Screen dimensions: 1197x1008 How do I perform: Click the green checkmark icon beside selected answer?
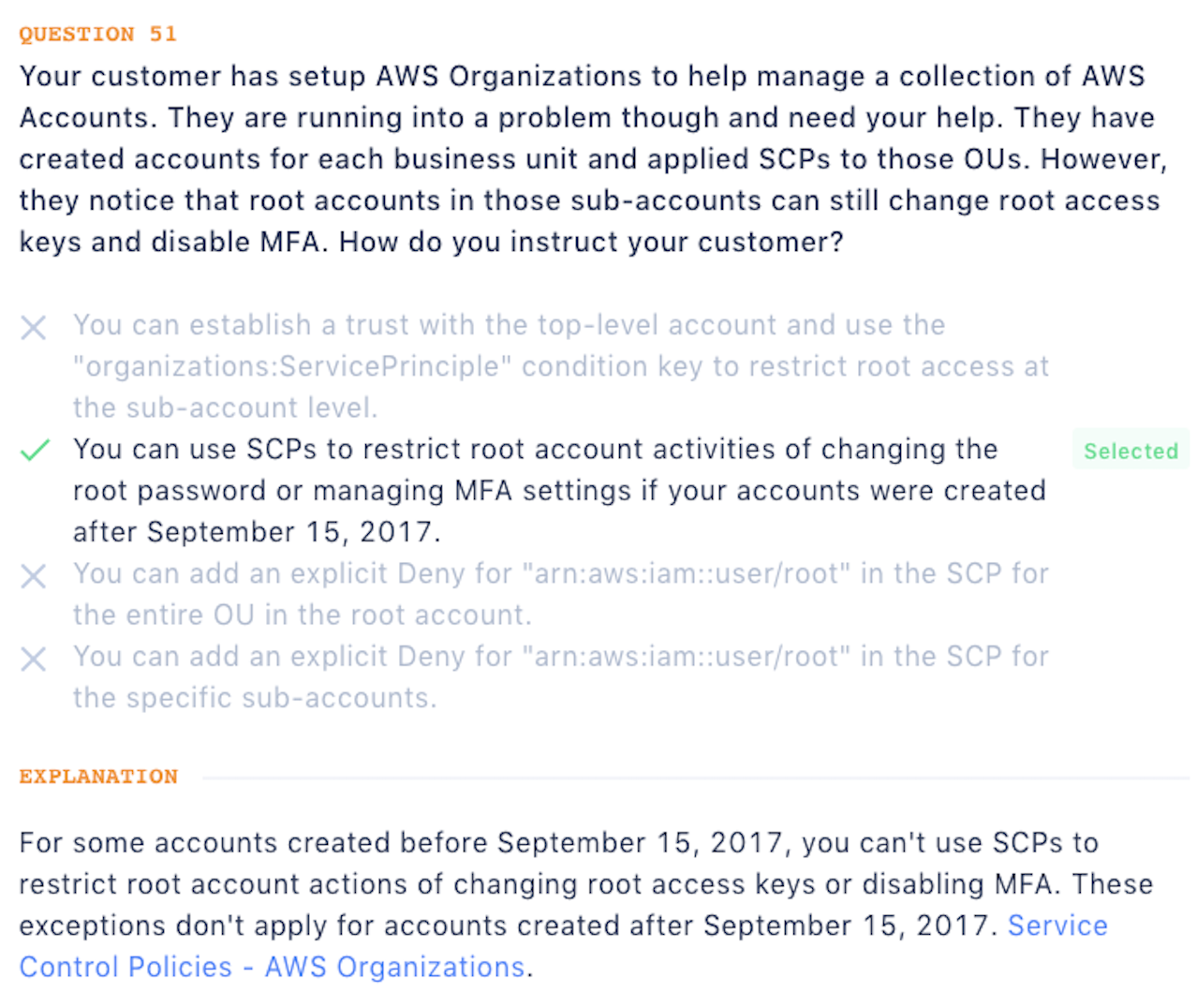35,451
